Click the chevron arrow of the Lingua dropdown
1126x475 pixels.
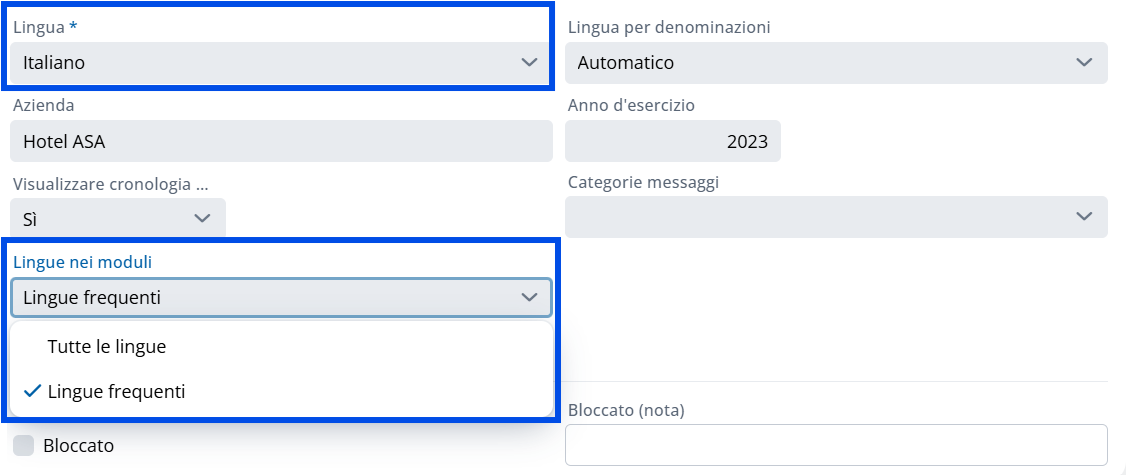[x=529, y=63]
